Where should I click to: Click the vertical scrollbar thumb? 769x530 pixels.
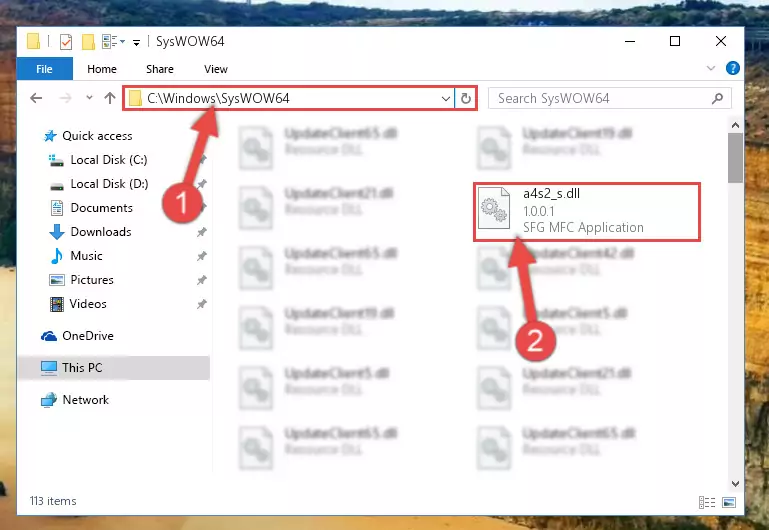(x=735, y=158)
